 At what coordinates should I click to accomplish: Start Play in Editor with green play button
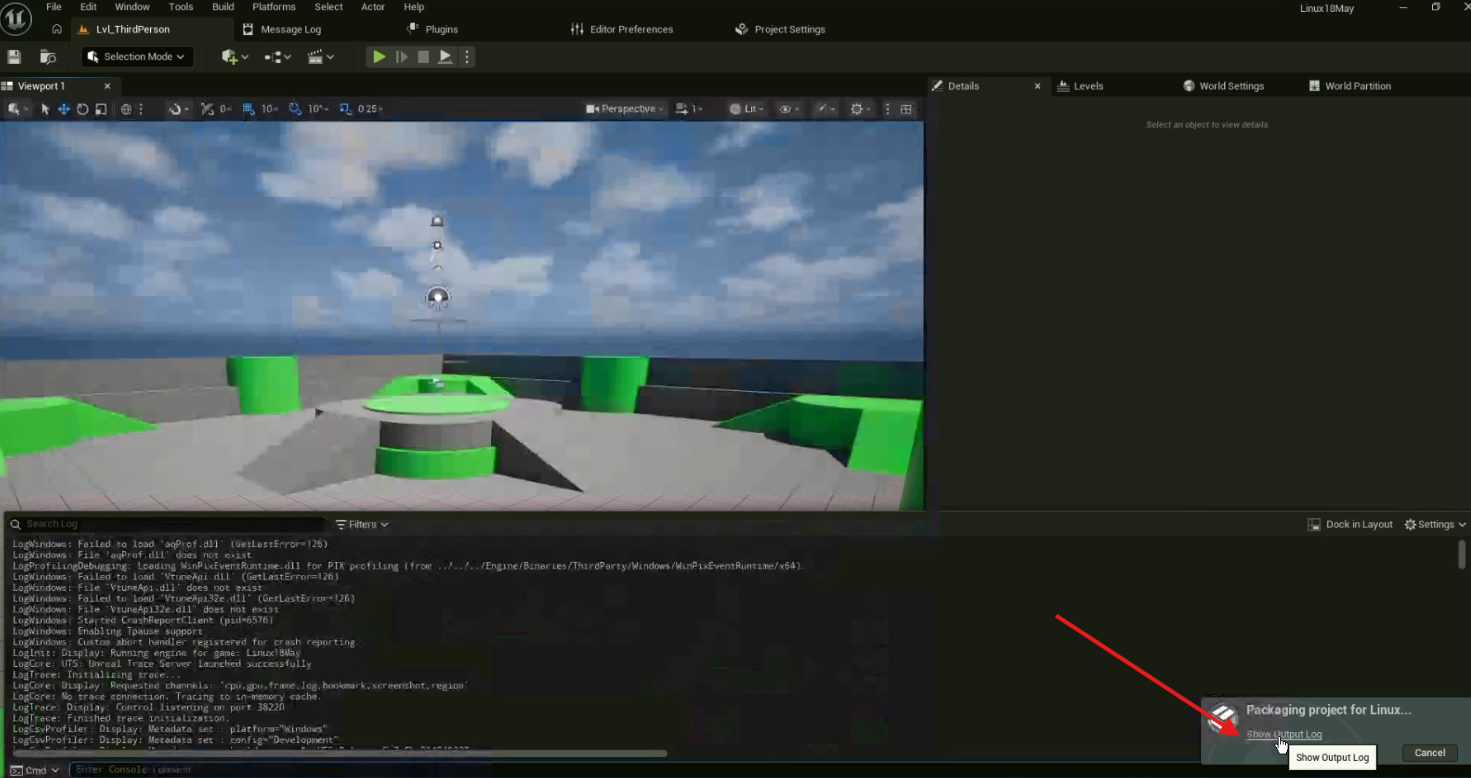(379, 57)
